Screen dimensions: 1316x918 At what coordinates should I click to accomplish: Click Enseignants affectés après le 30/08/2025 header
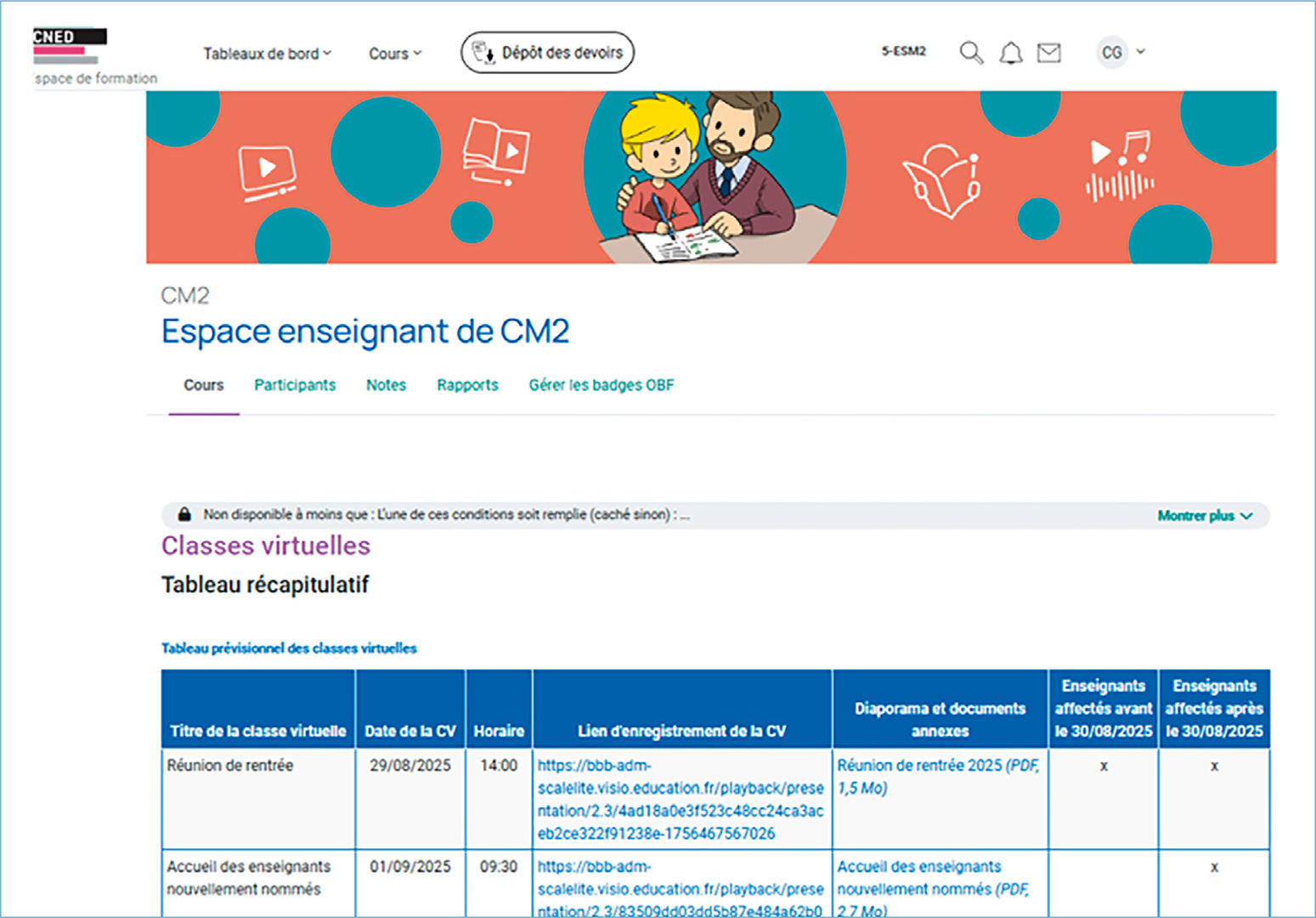click(x=1214, y=708)
